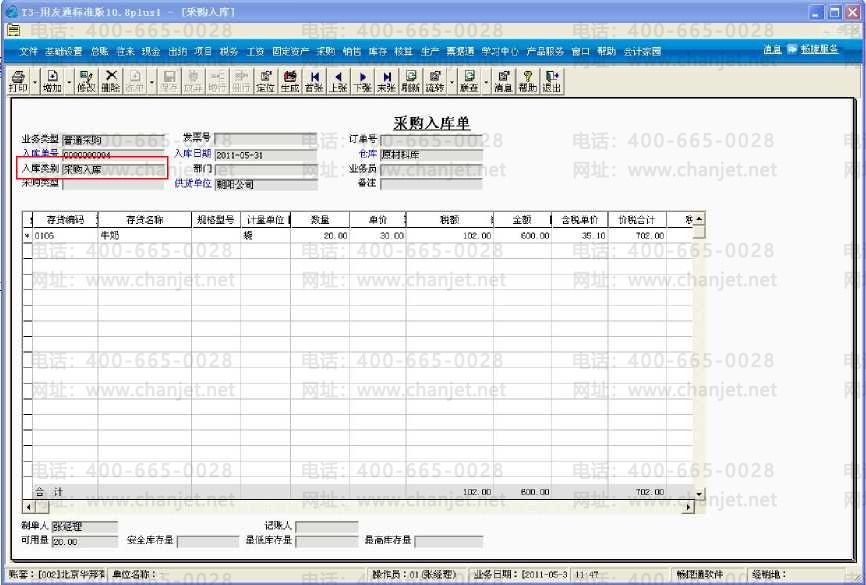Viewport: 866px width, 585px height.
Task: Click cell 0106 in 存货编码 column
Action: tap(65, 235)
